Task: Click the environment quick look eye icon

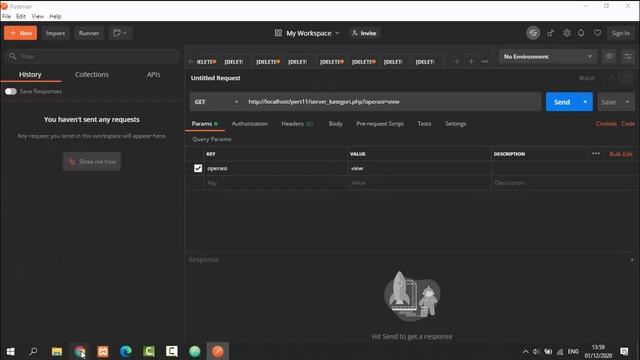Action: [609, 57]
